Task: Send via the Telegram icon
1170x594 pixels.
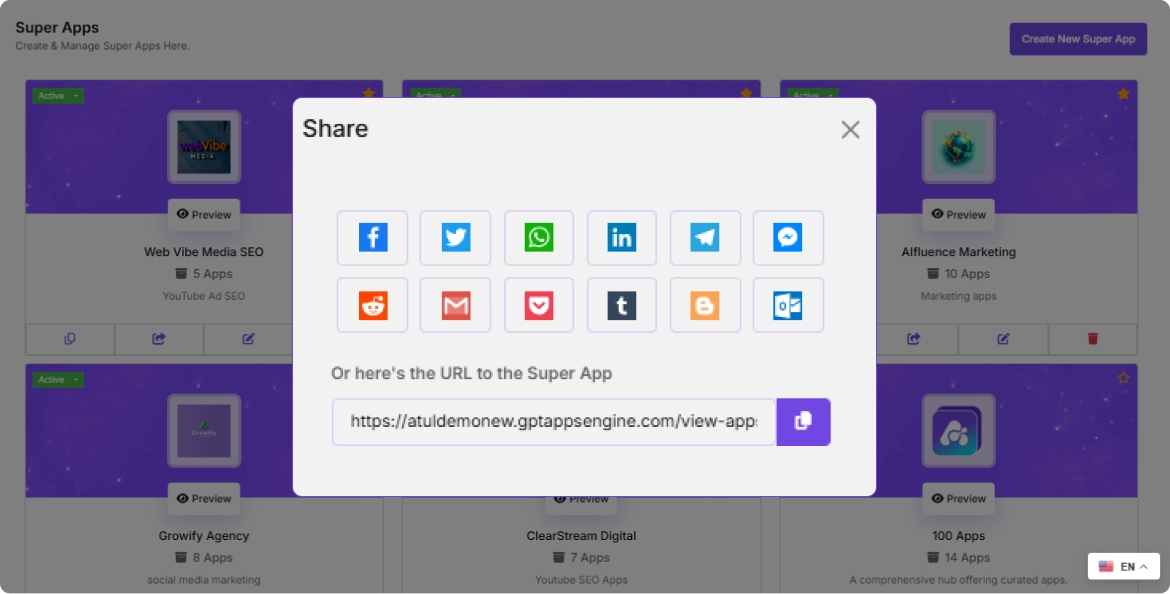Action: [x=705, y=238]
